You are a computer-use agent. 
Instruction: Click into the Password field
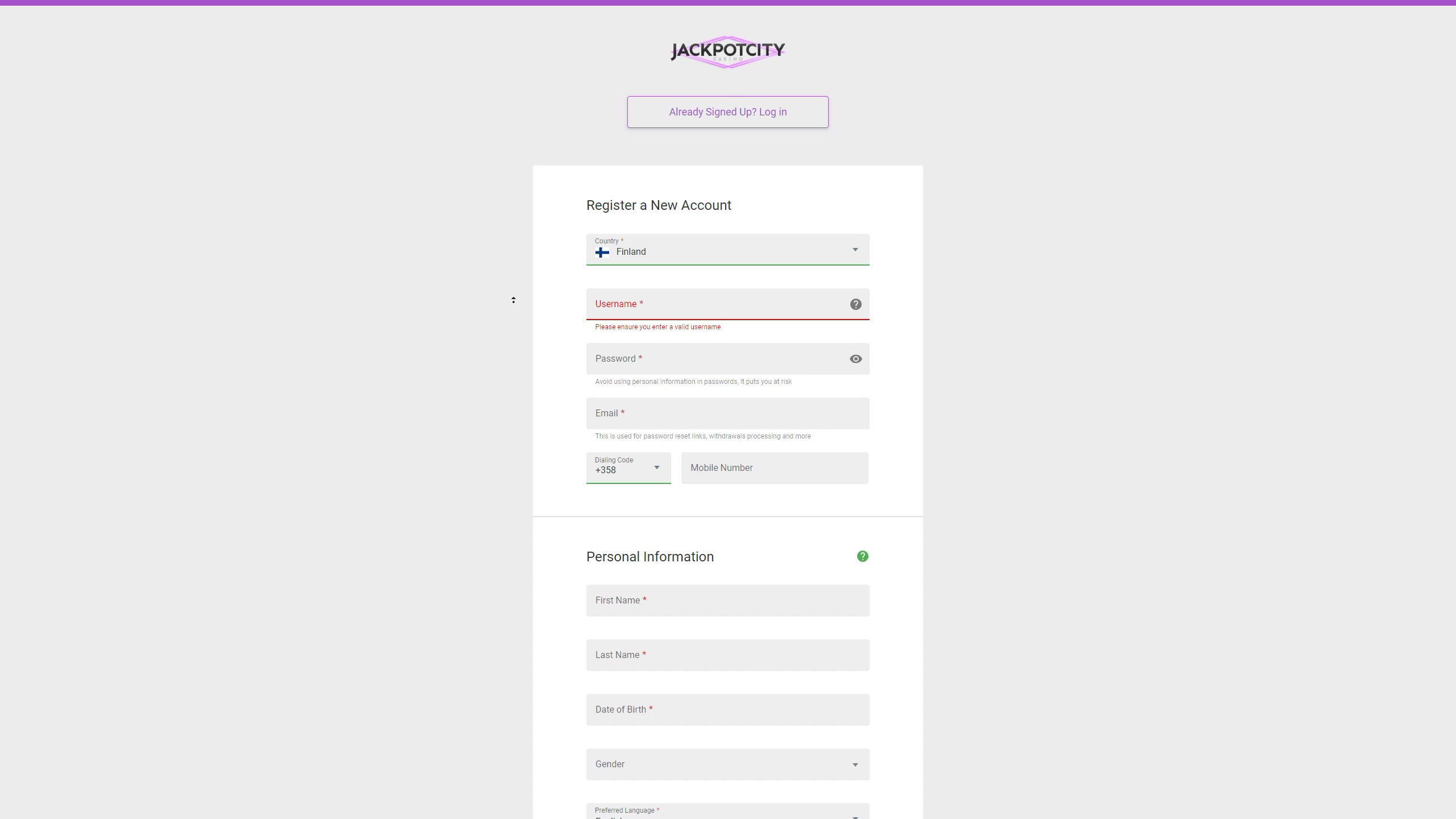(x=717, y=359)
